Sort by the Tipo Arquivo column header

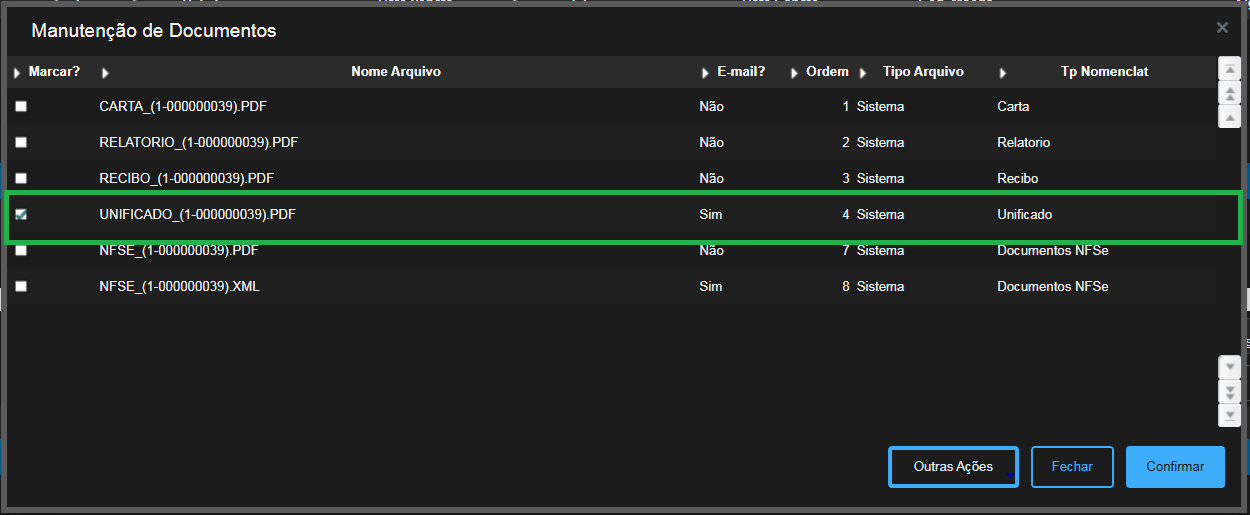(922, 72)
